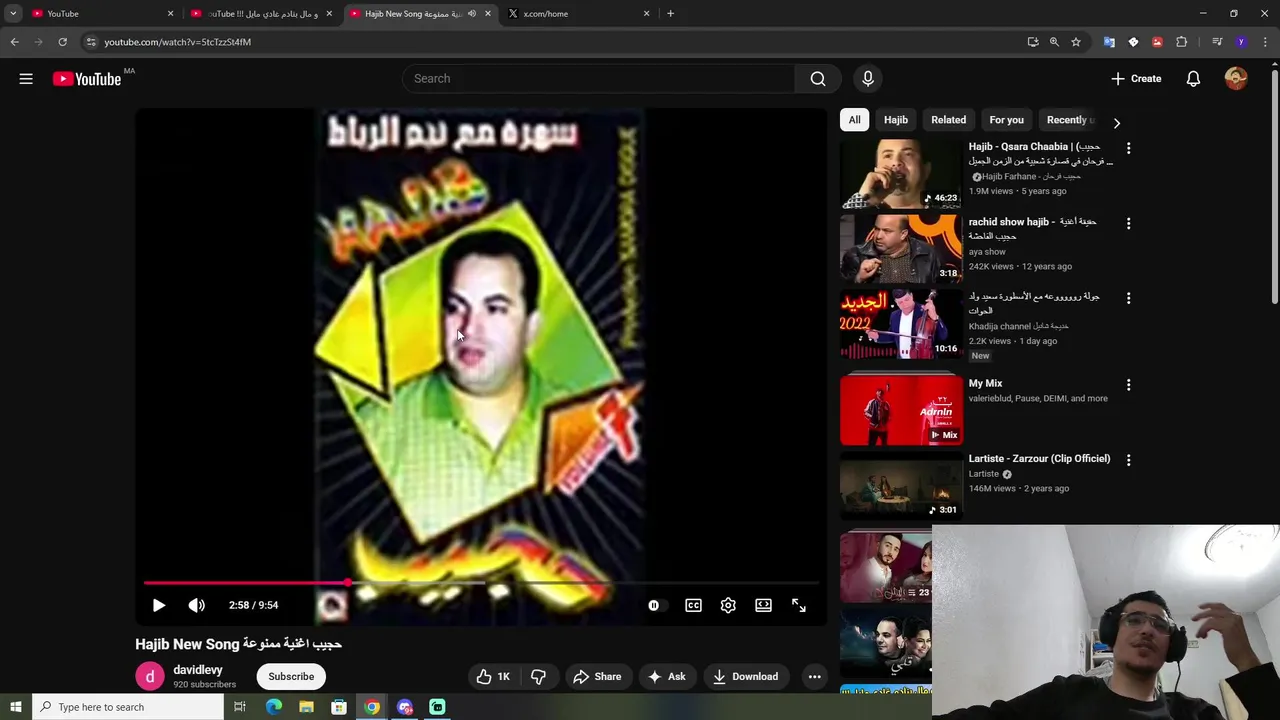This screenshot has height=720, width=1280.
Task: Reload the page
Action: coord(62,42)
